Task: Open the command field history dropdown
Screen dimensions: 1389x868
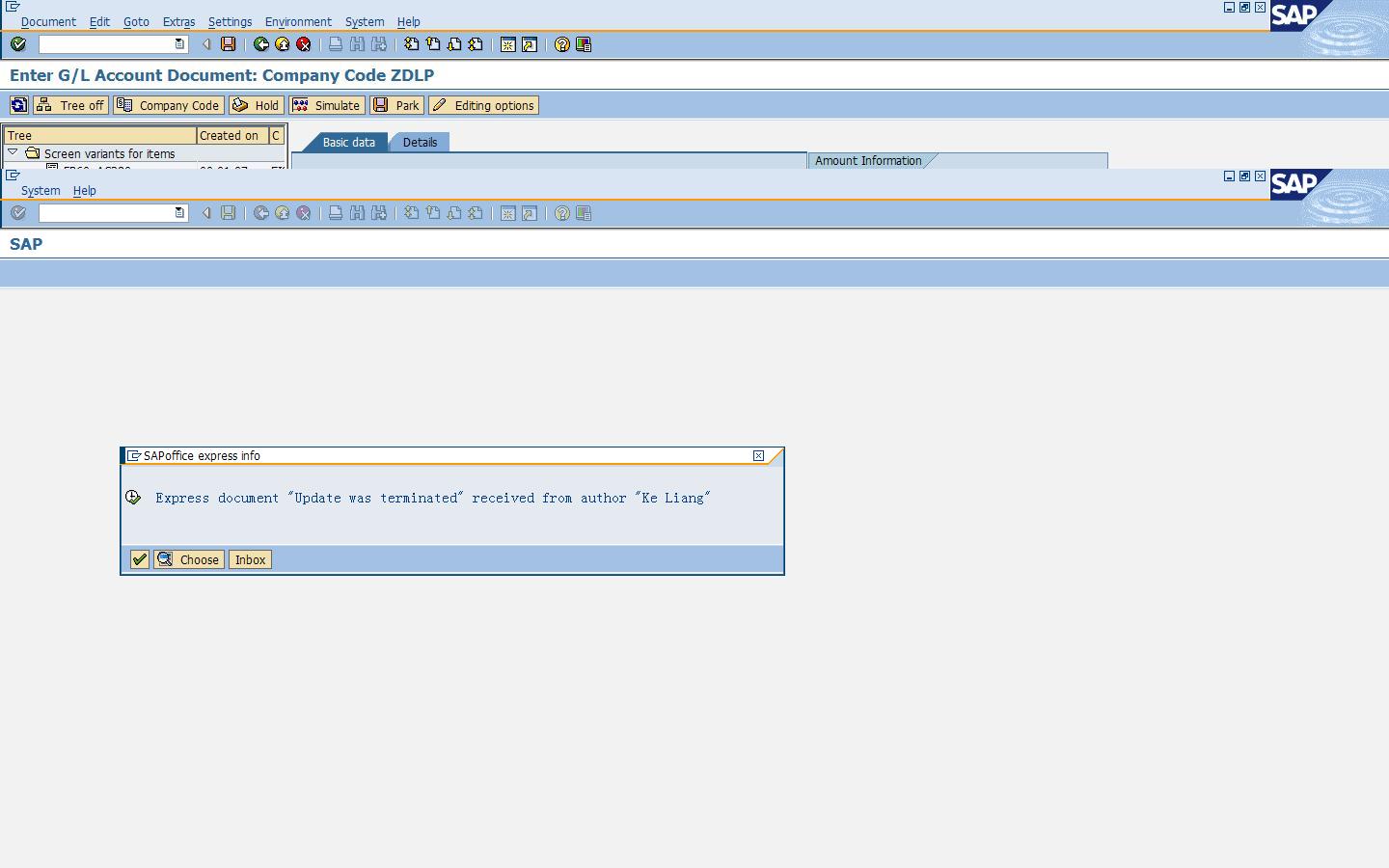Action: click(179, 44)
